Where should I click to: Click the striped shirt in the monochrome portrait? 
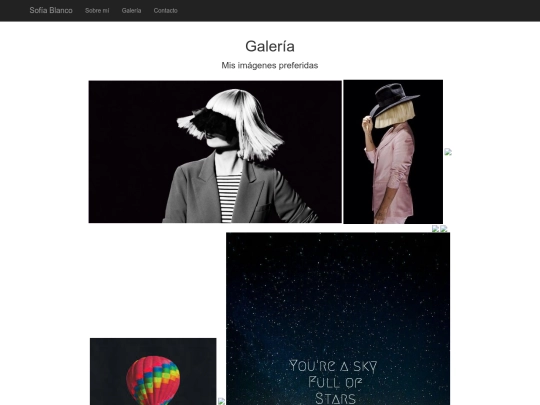228,198
